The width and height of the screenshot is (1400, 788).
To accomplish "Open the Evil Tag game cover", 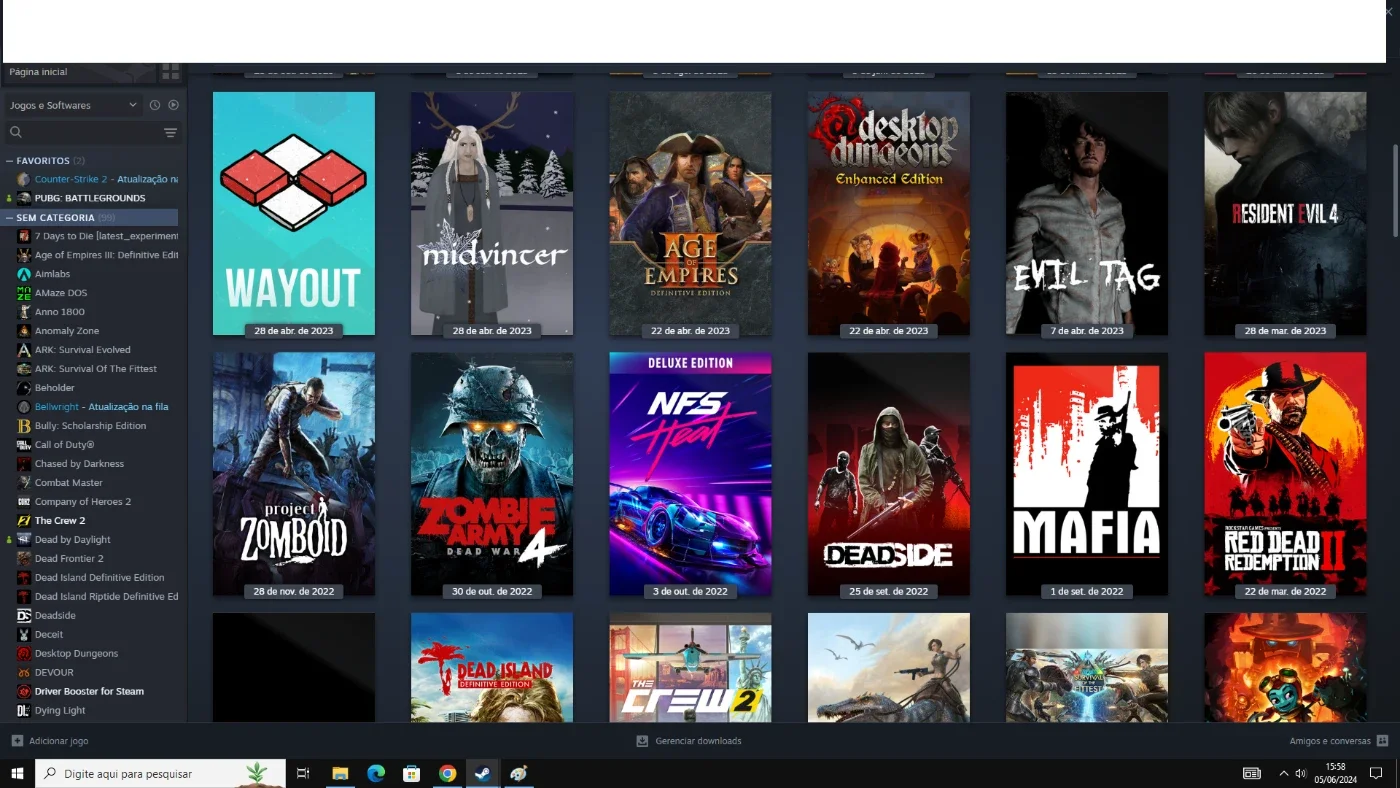I will (1087, 213).
